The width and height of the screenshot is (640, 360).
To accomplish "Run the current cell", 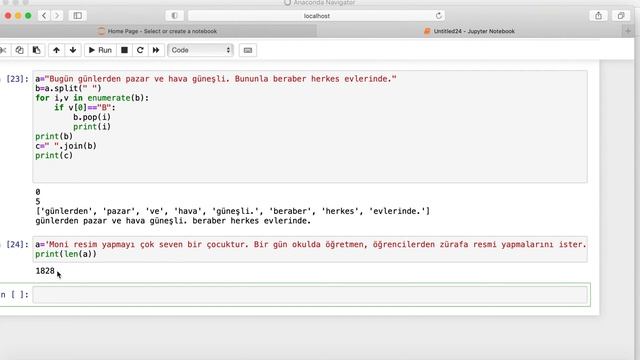I will pyautogui.click(x=100, y=50).
